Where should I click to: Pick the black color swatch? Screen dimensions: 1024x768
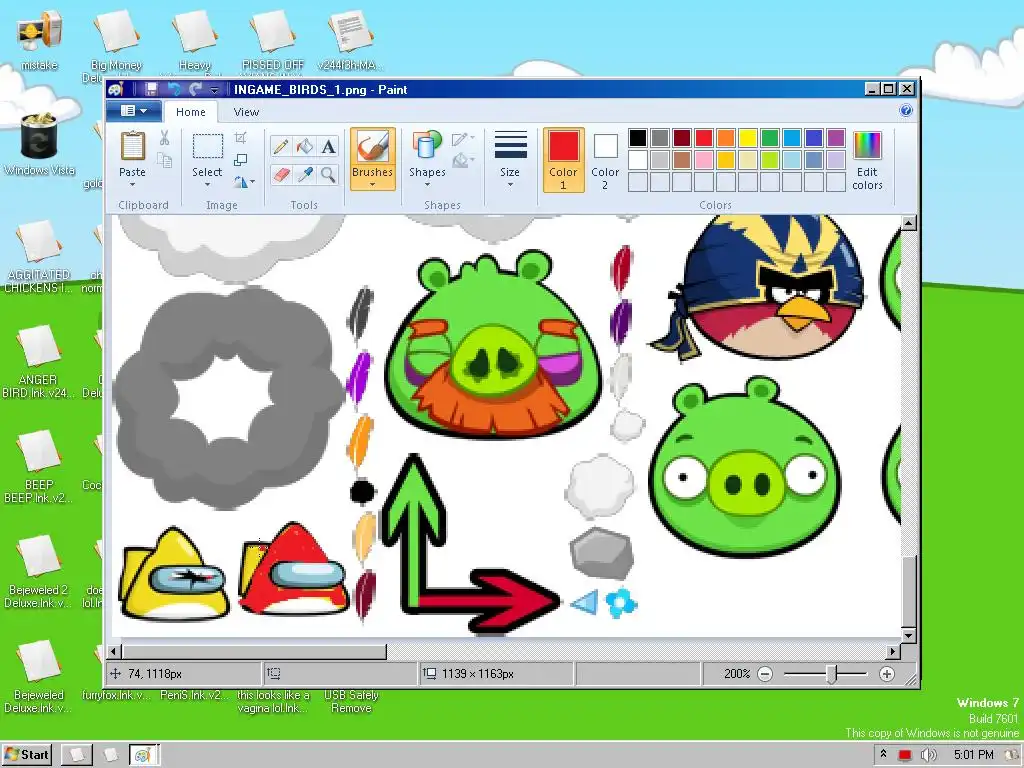638,138
